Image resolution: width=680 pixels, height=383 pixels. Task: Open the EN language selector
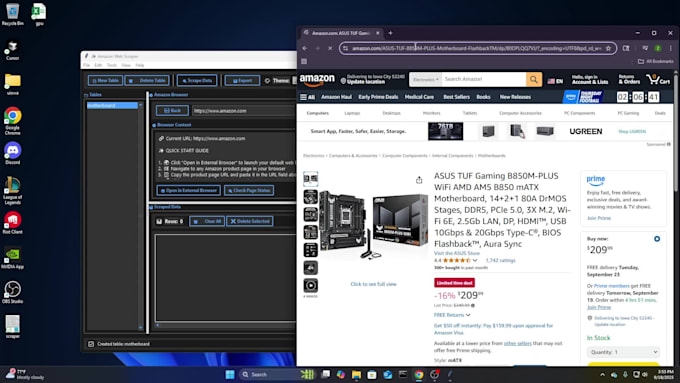tap(555, 81)
